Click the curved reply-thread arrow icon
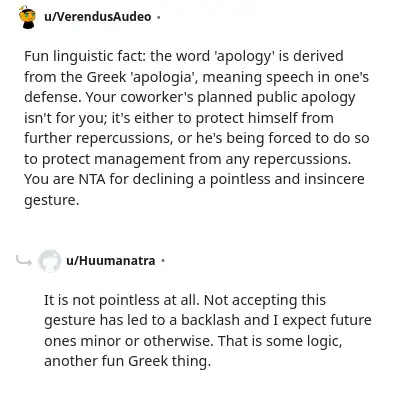400x397 pixels. 24,261
